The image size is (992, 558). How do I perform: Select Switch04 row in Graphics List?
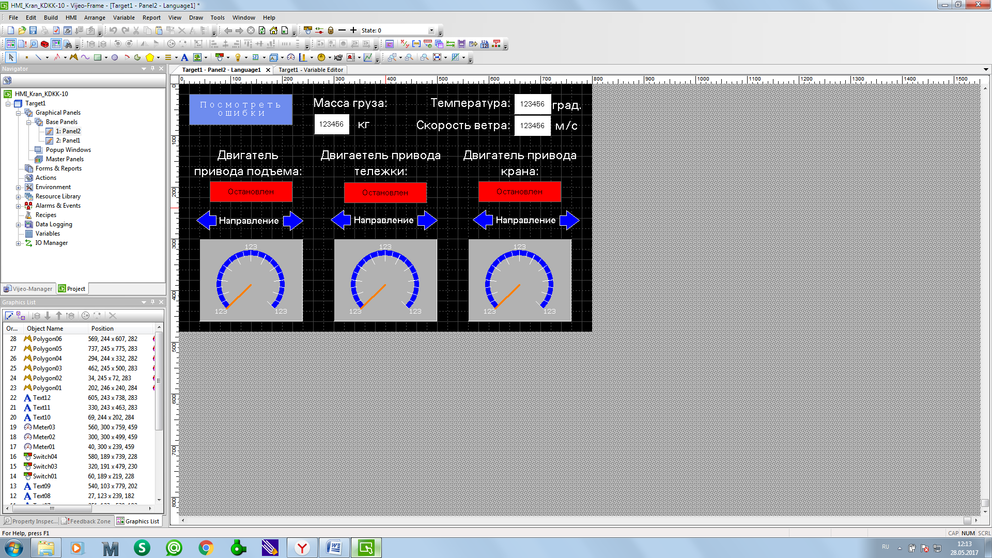[79, 456]
